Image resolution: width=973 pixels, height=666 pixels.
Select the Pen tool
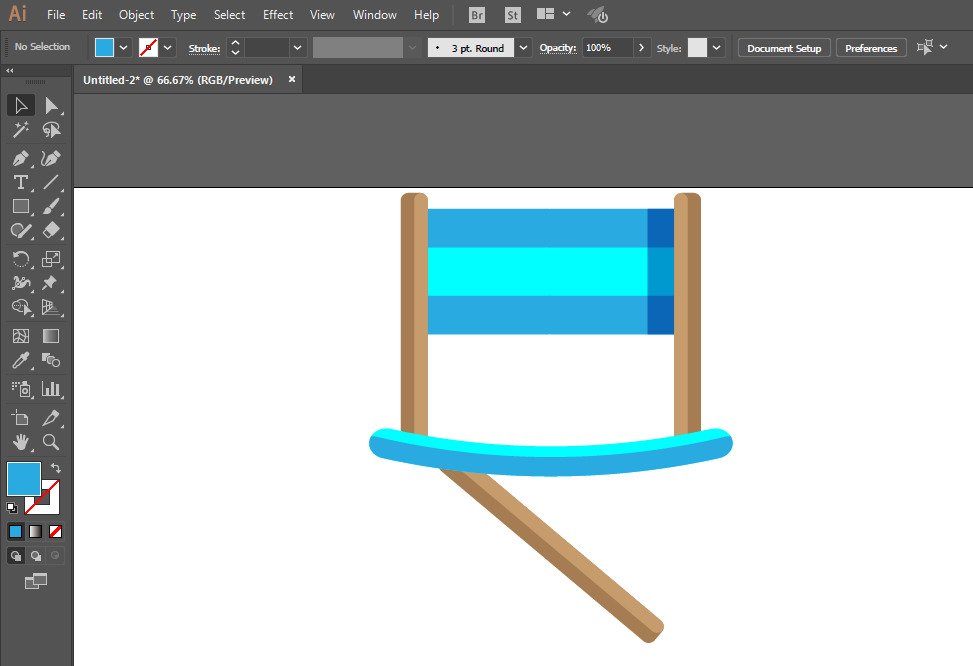20,158
